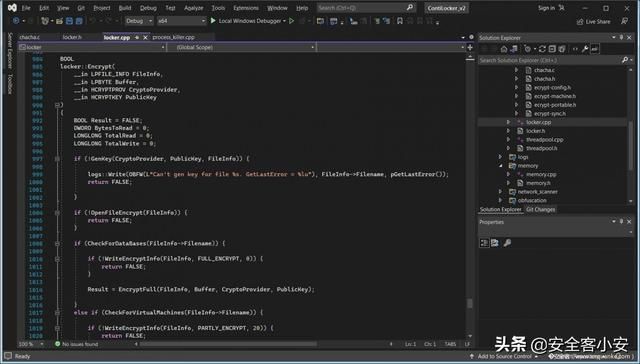This screenshot has height=364, width=640.
Task: Click the Solution Explorer home icon
Action: (x=504, y=49)
